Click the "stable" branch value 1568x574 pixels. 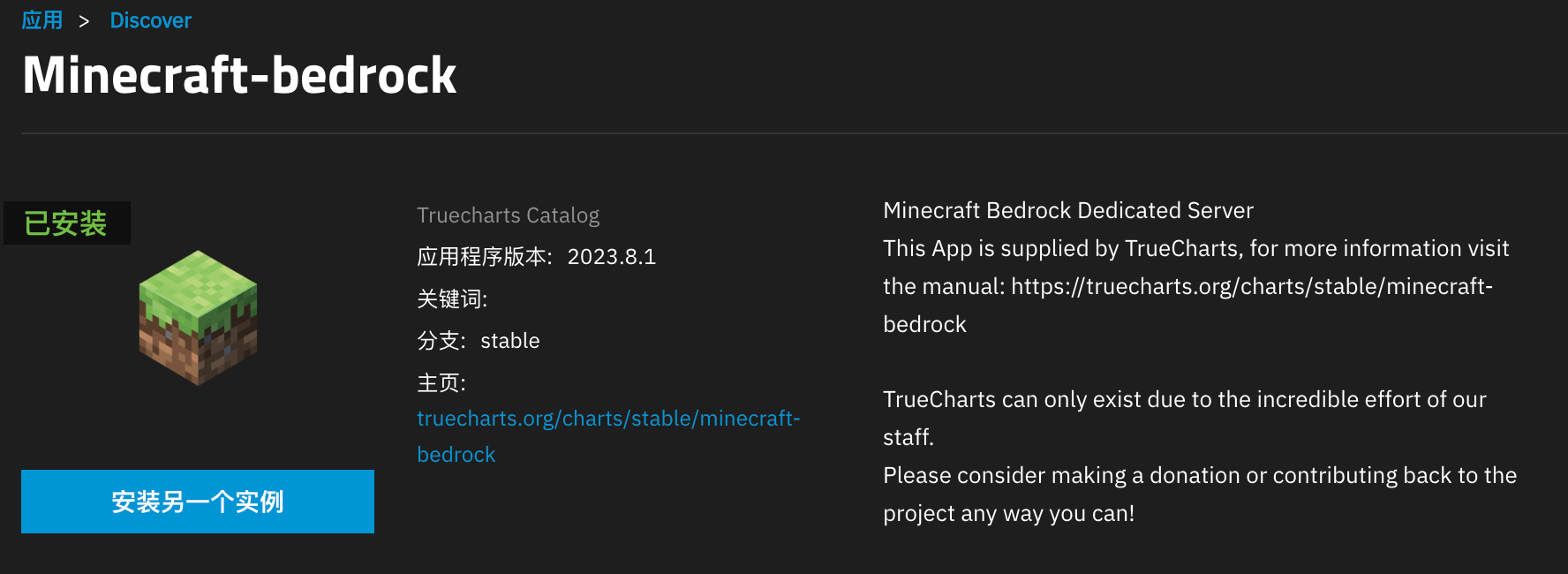509,341
